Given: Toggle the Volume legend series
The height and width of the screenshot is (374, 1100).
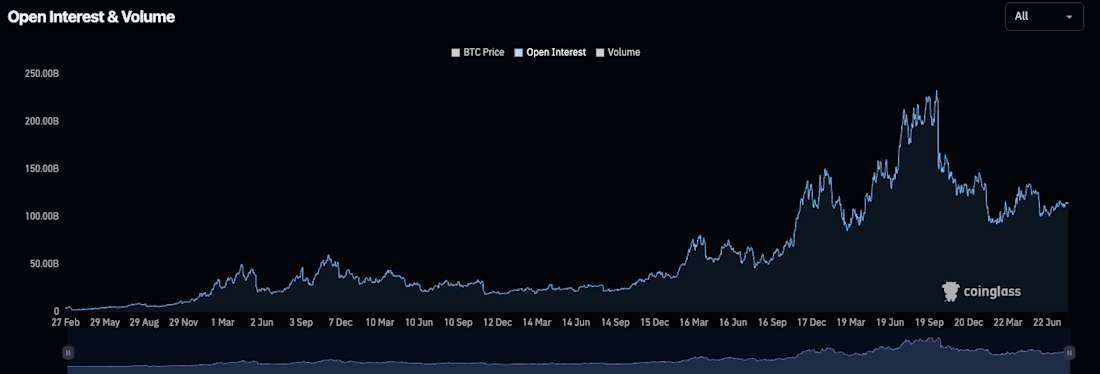Looking at the screenshot, I should pyautogui.click(x=617, y=52).
